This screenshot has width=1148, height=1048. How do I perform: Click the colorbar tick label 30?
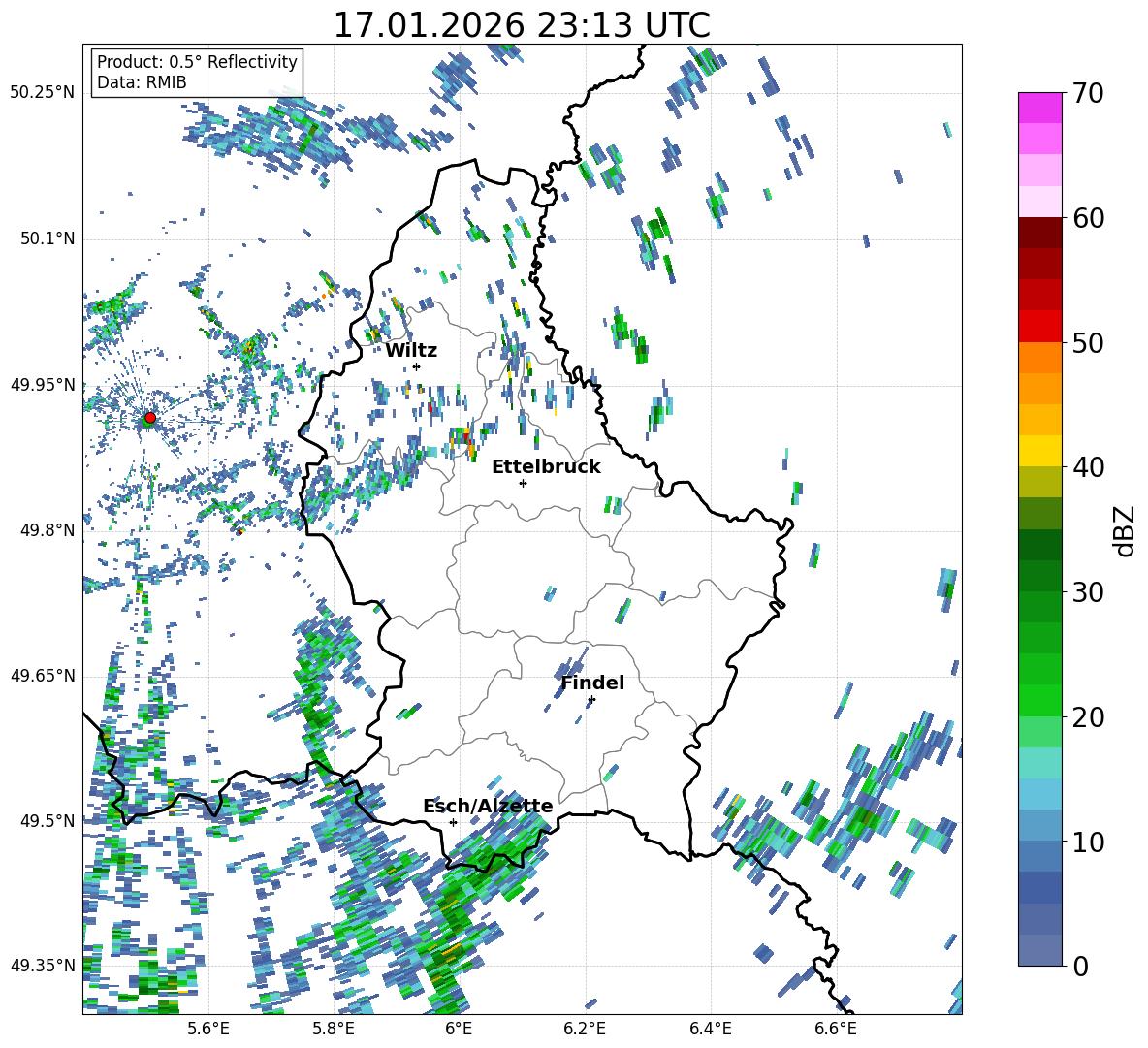pyautogui.click(x=1089, y=591)
